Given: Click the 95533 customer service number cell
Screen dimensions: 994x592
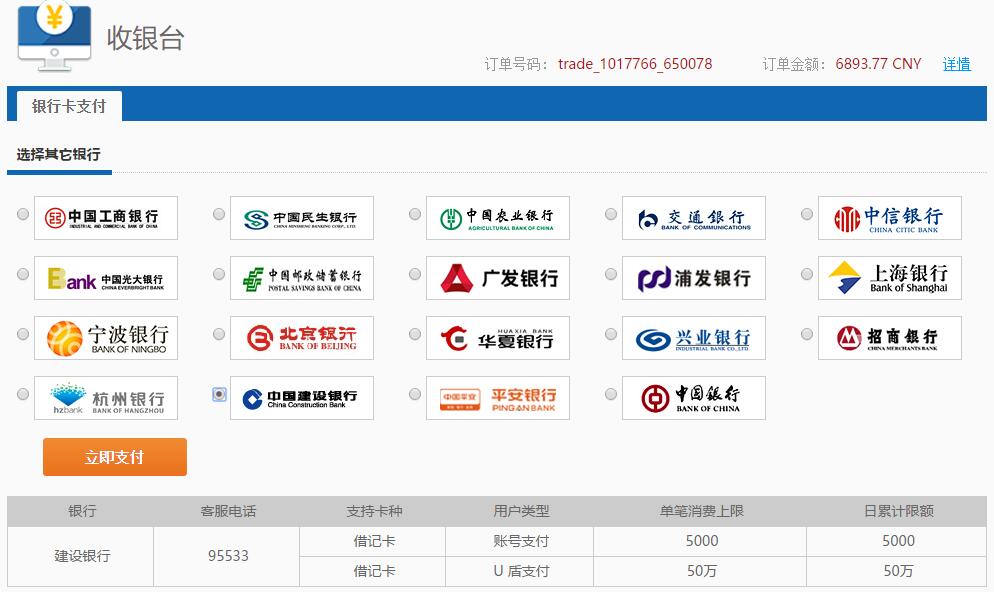Looking at the screenshot, I should point(227,556).
